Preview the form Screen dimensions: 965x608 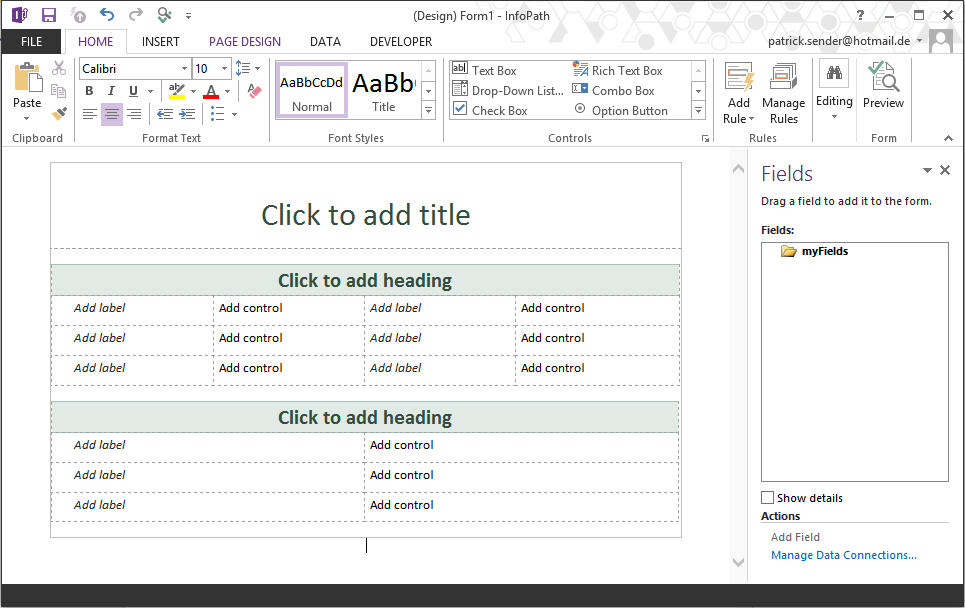(883, 85)
